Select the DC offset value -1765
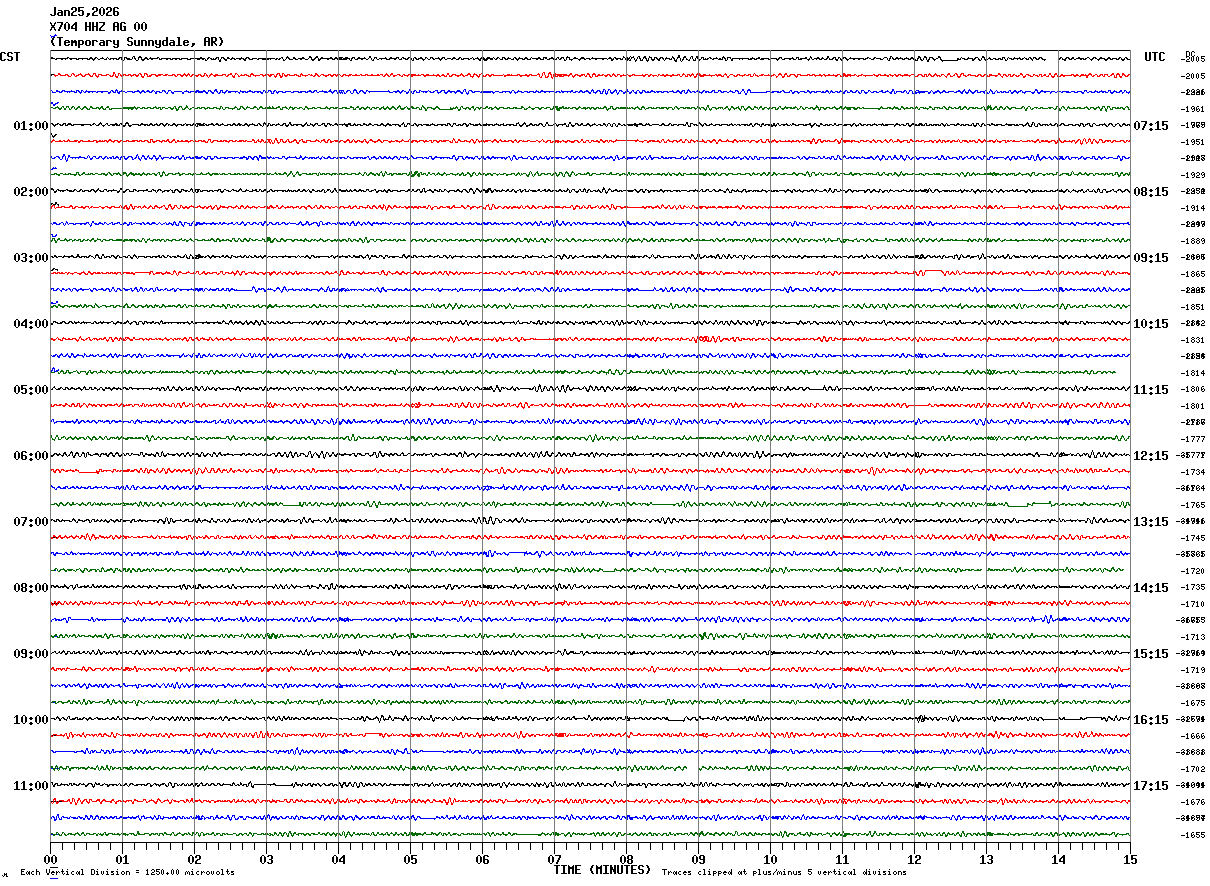 1193,505
